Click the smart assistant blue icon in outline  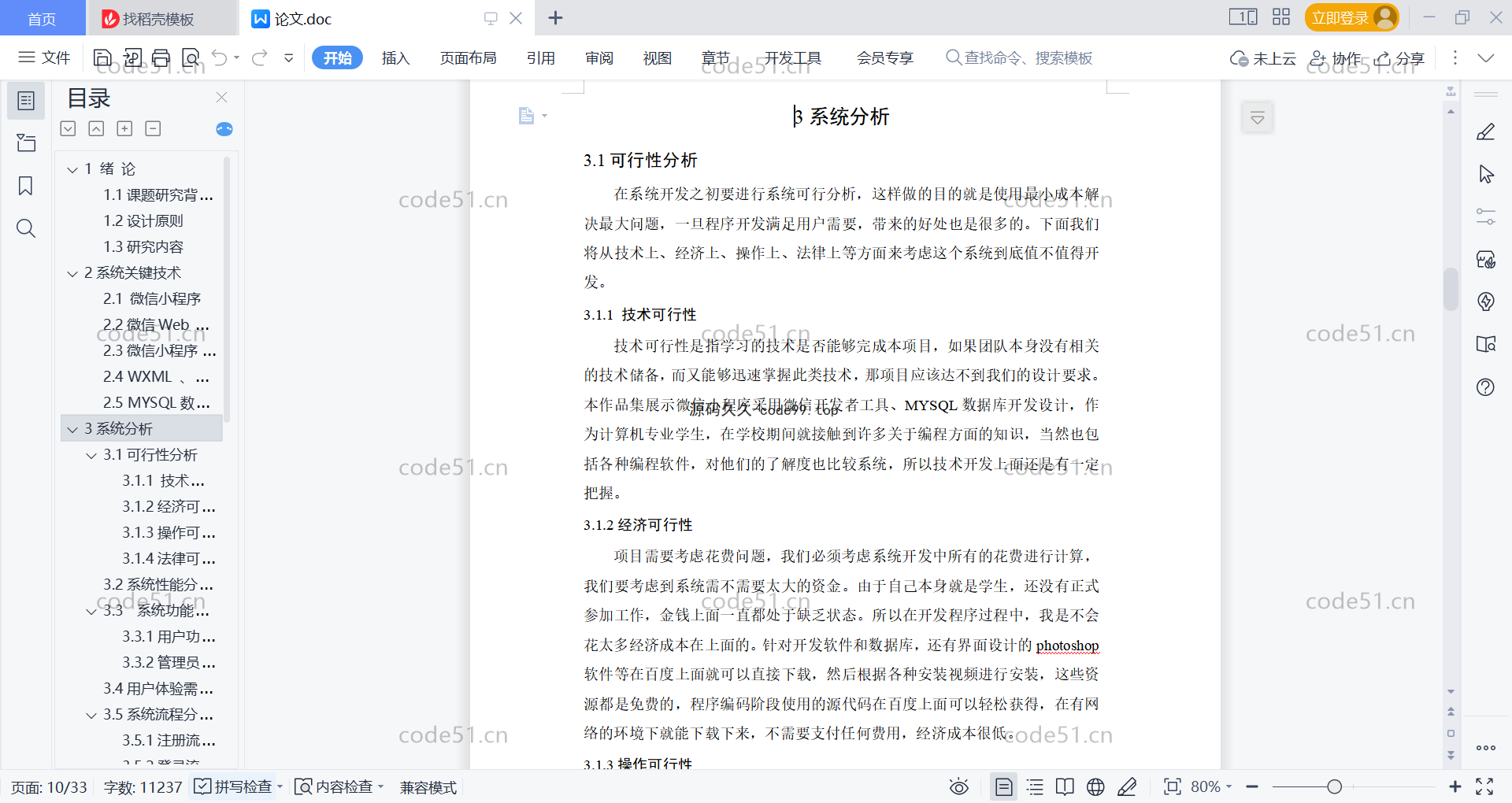pyautogui.click(x=224, y=129)
